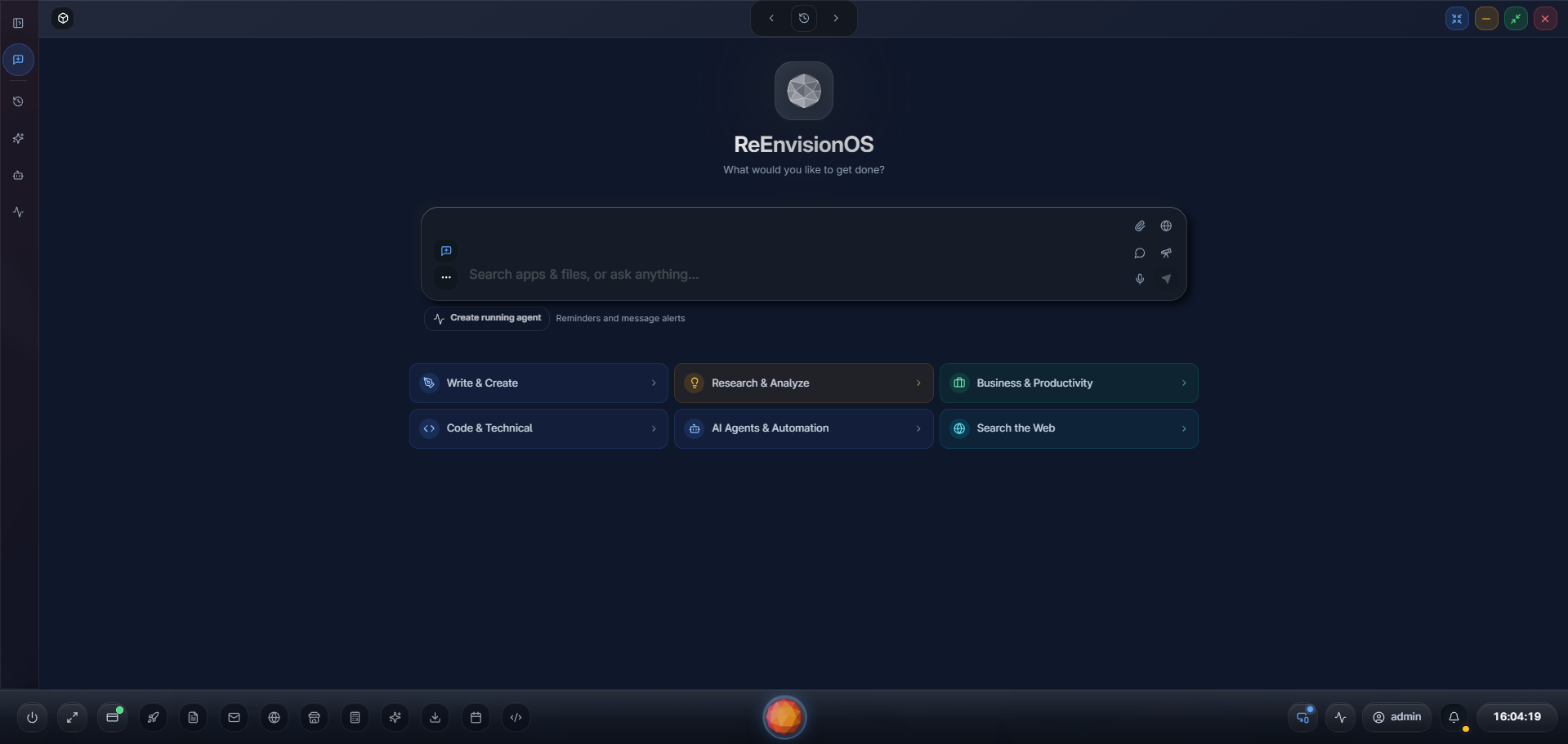1568x744 pixels.
Task: Click the chat mode icon above three dots
Action: (446, 251)
